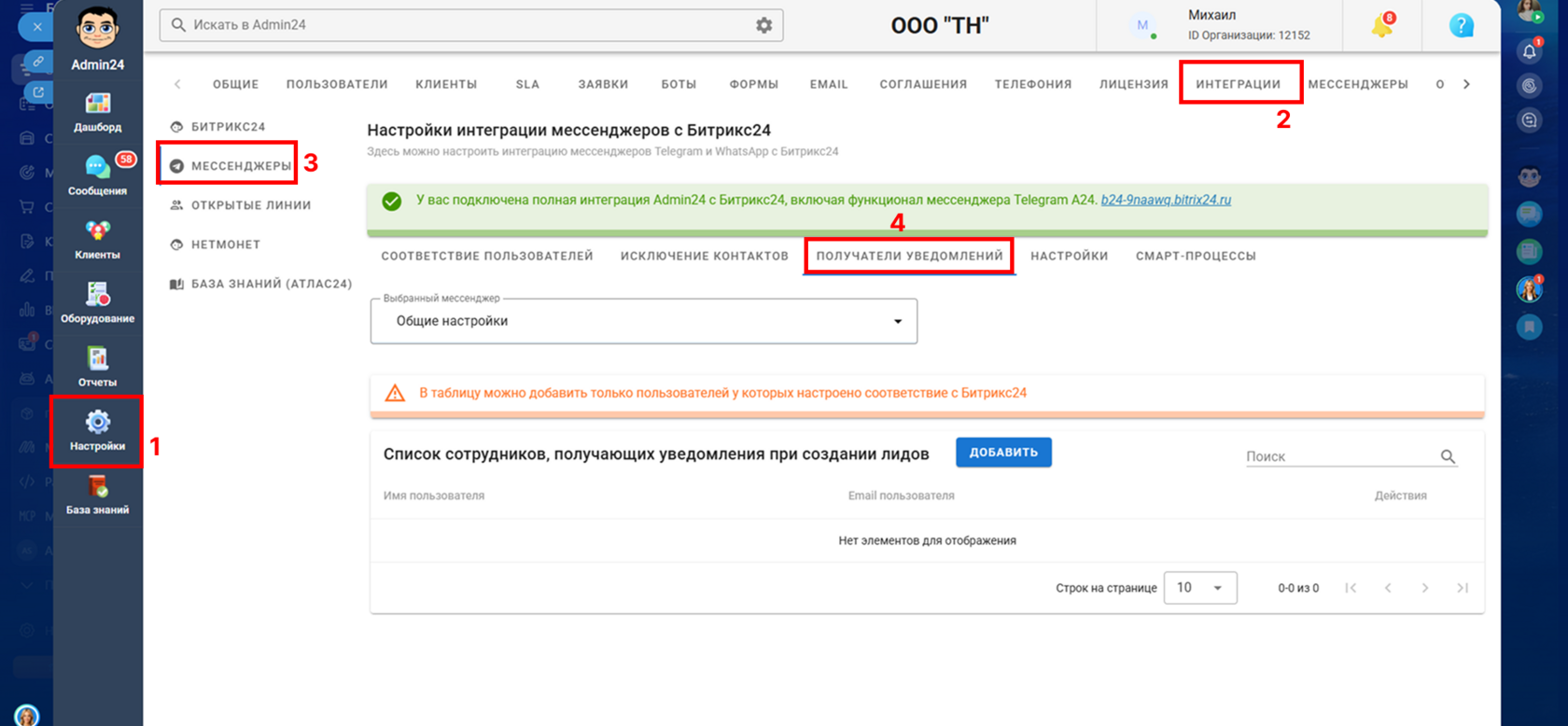Open the b24-9naawq.bitrix24.ru link
1568x726 pixels.
click(1166, 200)
